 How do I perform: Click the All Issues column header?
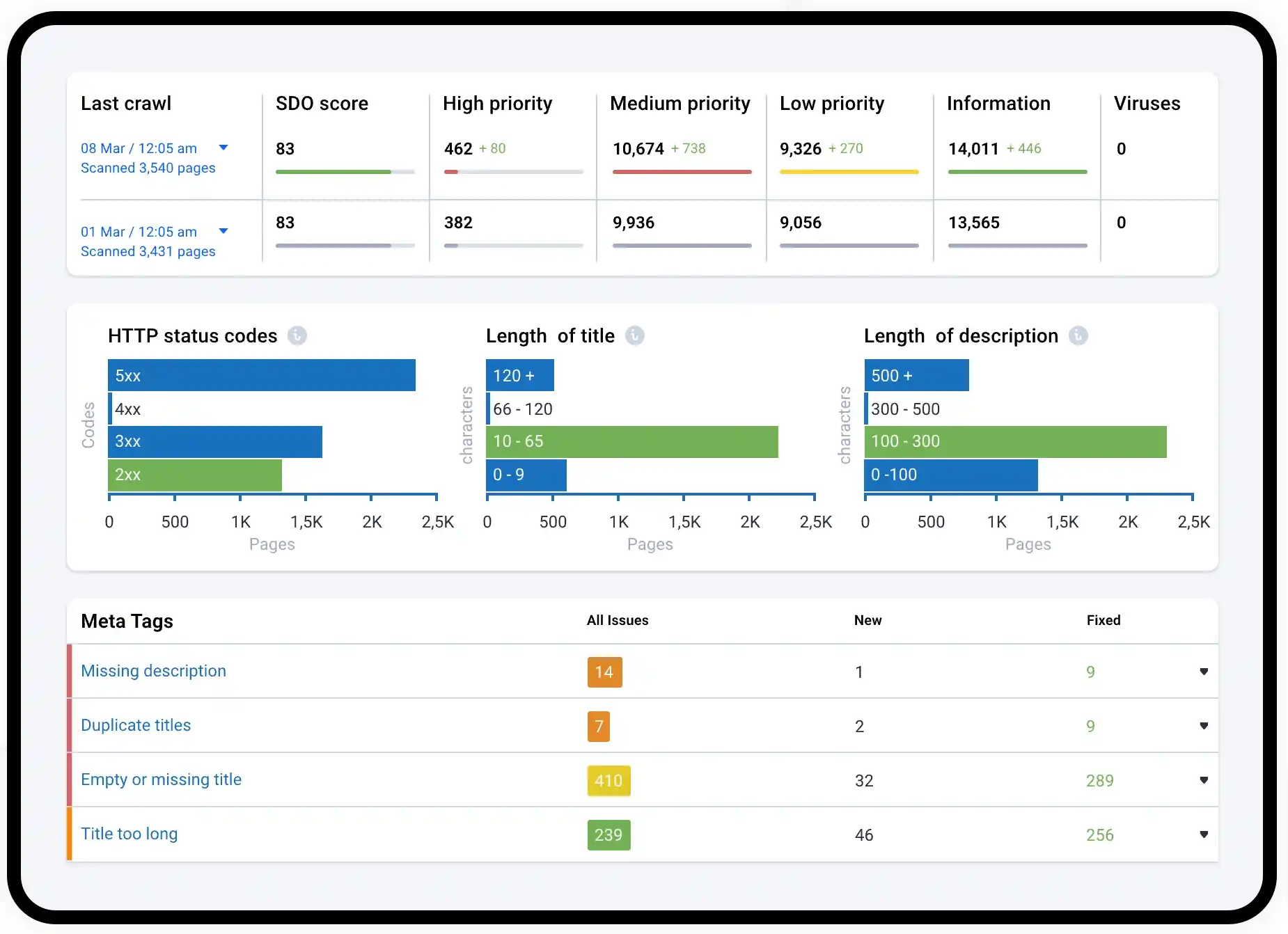click(x=618, y=620)
